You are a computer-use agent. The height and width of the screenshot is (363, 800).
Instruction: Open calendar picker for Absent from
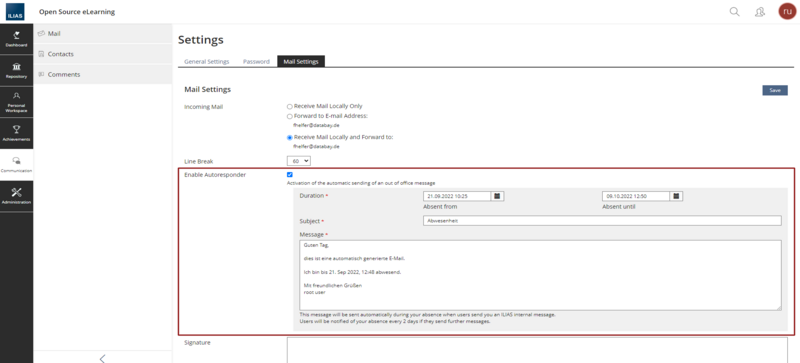click(497, 196)
